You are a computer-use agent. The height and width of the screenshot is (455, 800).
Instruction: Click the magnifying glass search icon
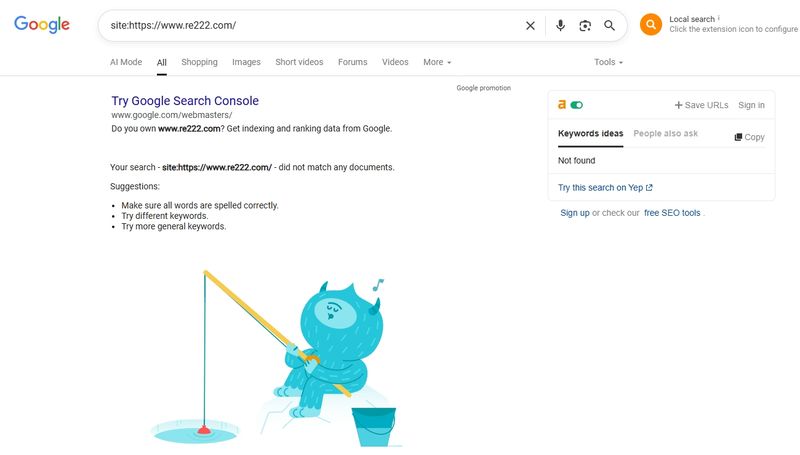609,26
